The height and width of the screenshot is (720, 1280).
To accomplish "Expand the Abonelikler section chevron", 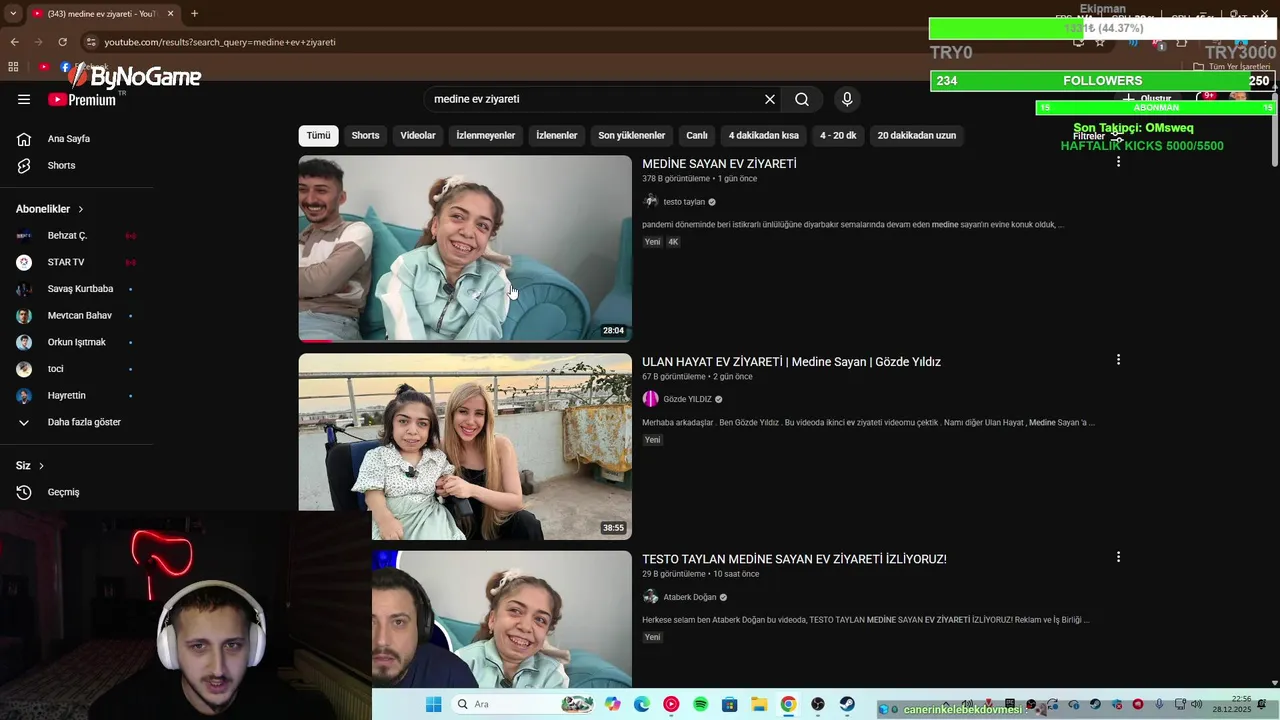I will [x=81, y=209].
